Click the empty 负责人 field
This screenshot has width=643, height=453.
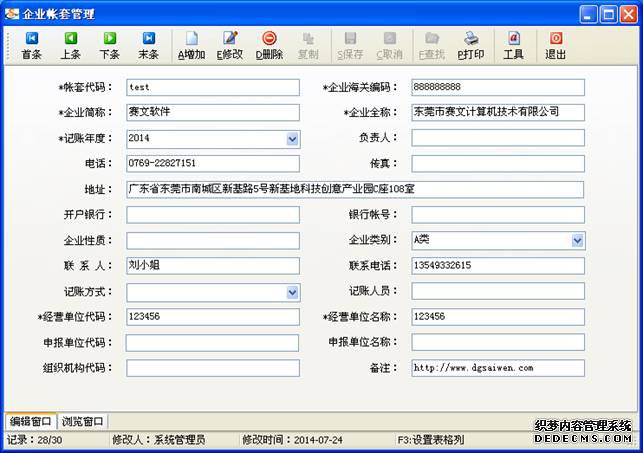497,138
